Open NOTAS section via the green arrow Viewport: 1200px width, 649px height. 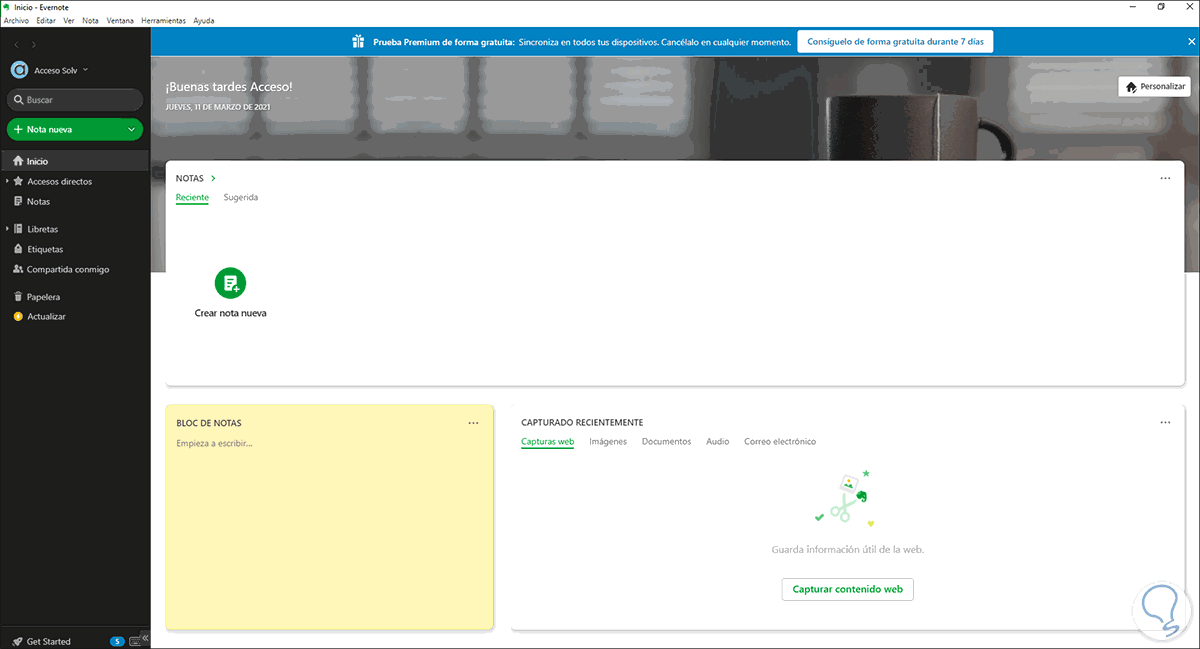click(214, 178)
